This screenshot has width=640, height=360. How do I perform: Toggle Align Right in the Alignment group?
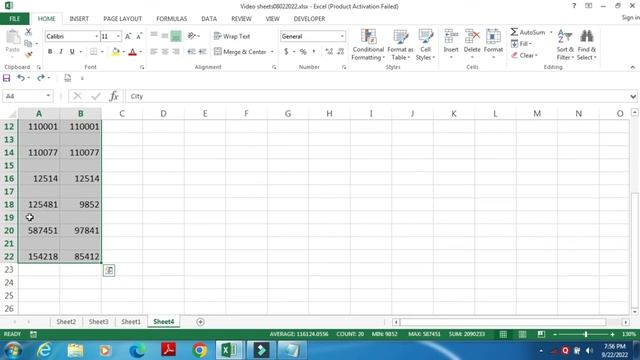176,51
